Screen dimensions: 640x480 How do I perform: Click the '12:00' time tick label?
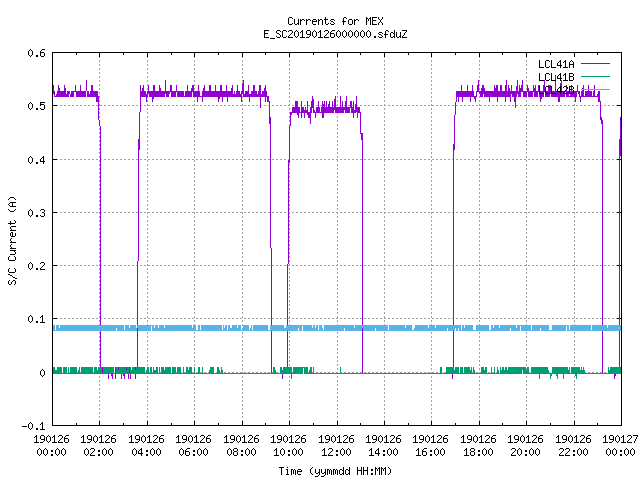[x=336, y=452]
